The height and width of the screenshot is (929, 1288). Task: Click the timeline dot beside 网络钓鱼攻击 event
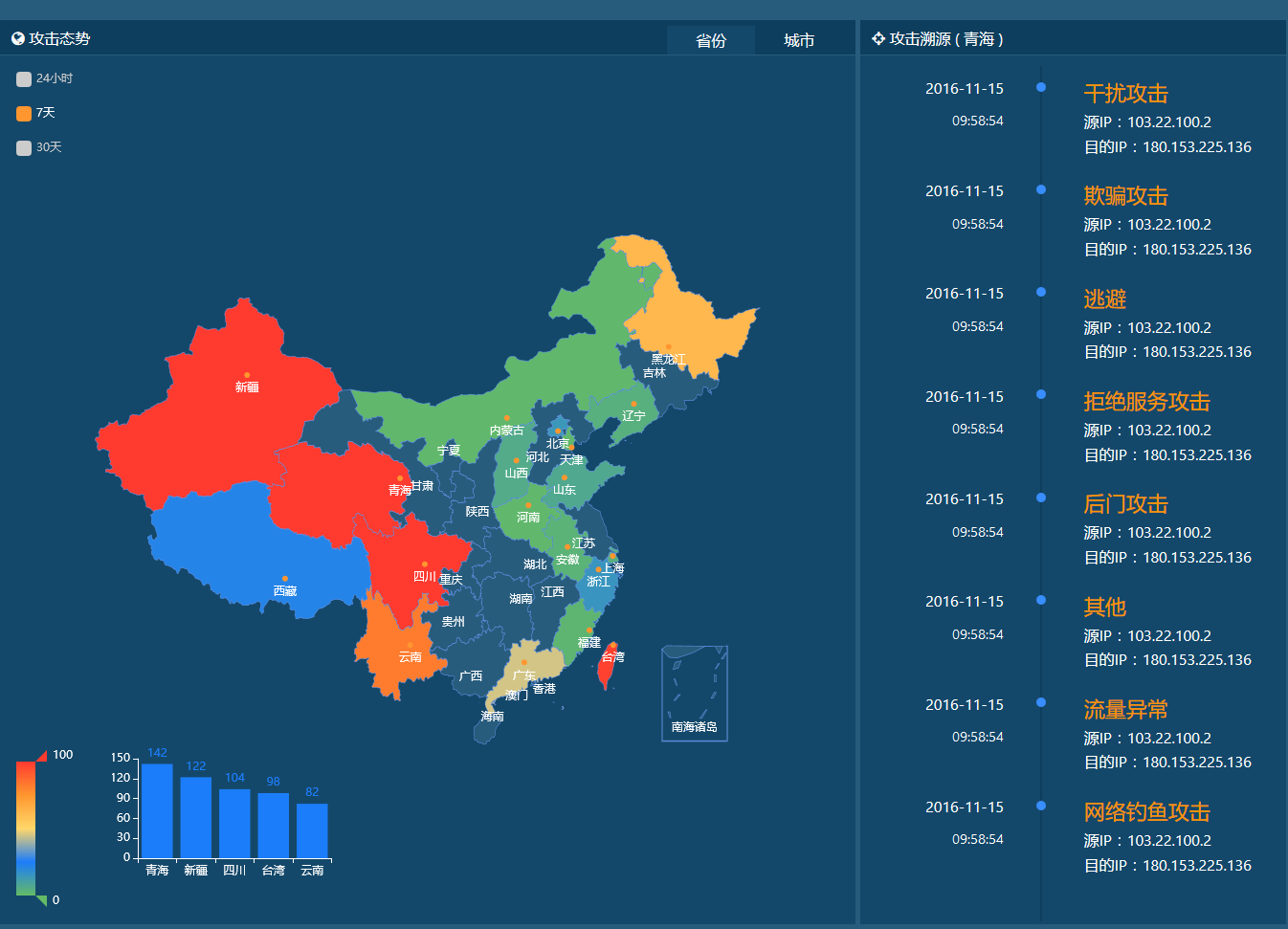click(1040, 805)
